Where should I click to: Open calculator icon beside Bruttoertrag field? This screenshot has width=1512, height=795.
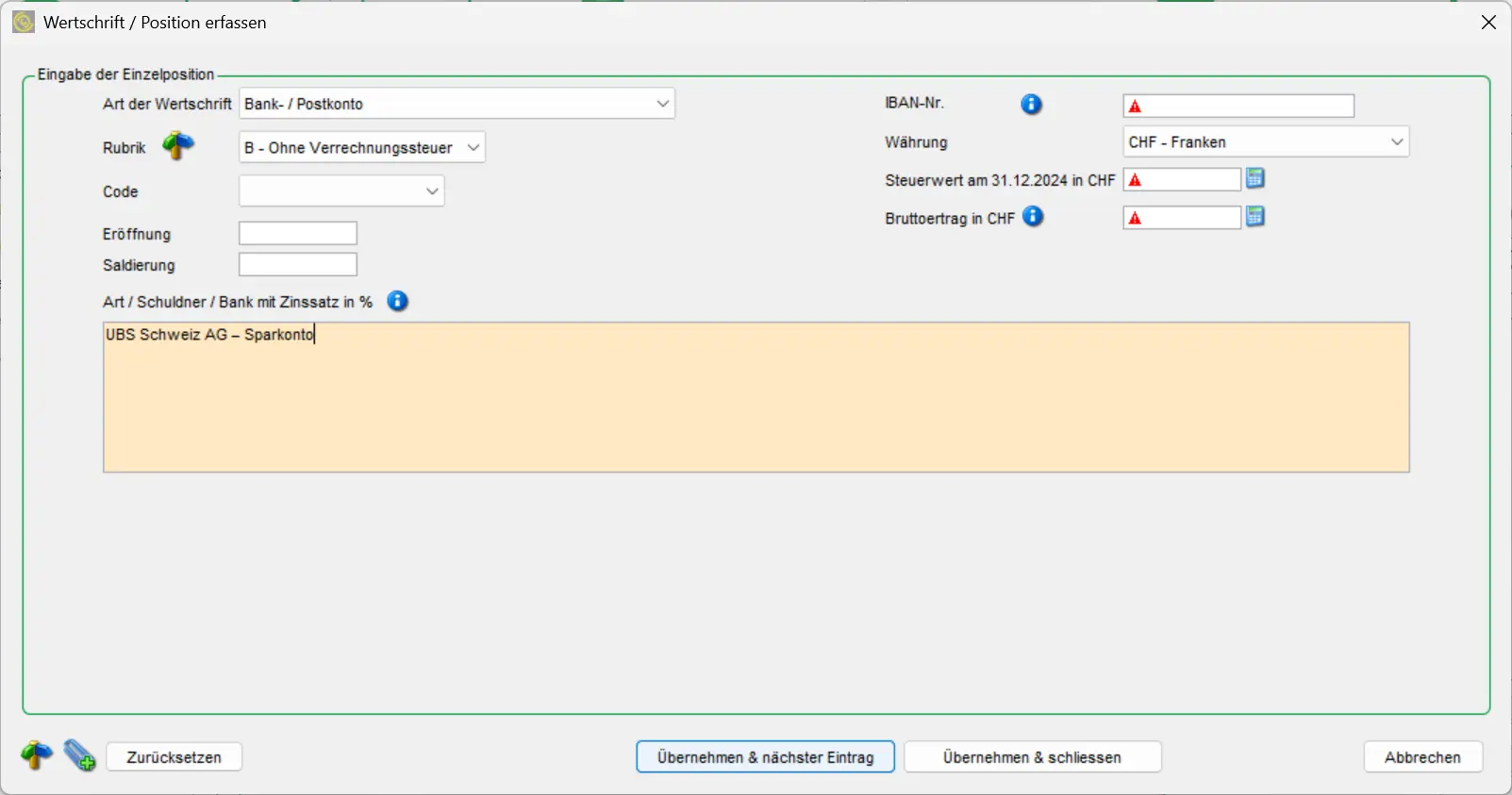[1255, 217]
